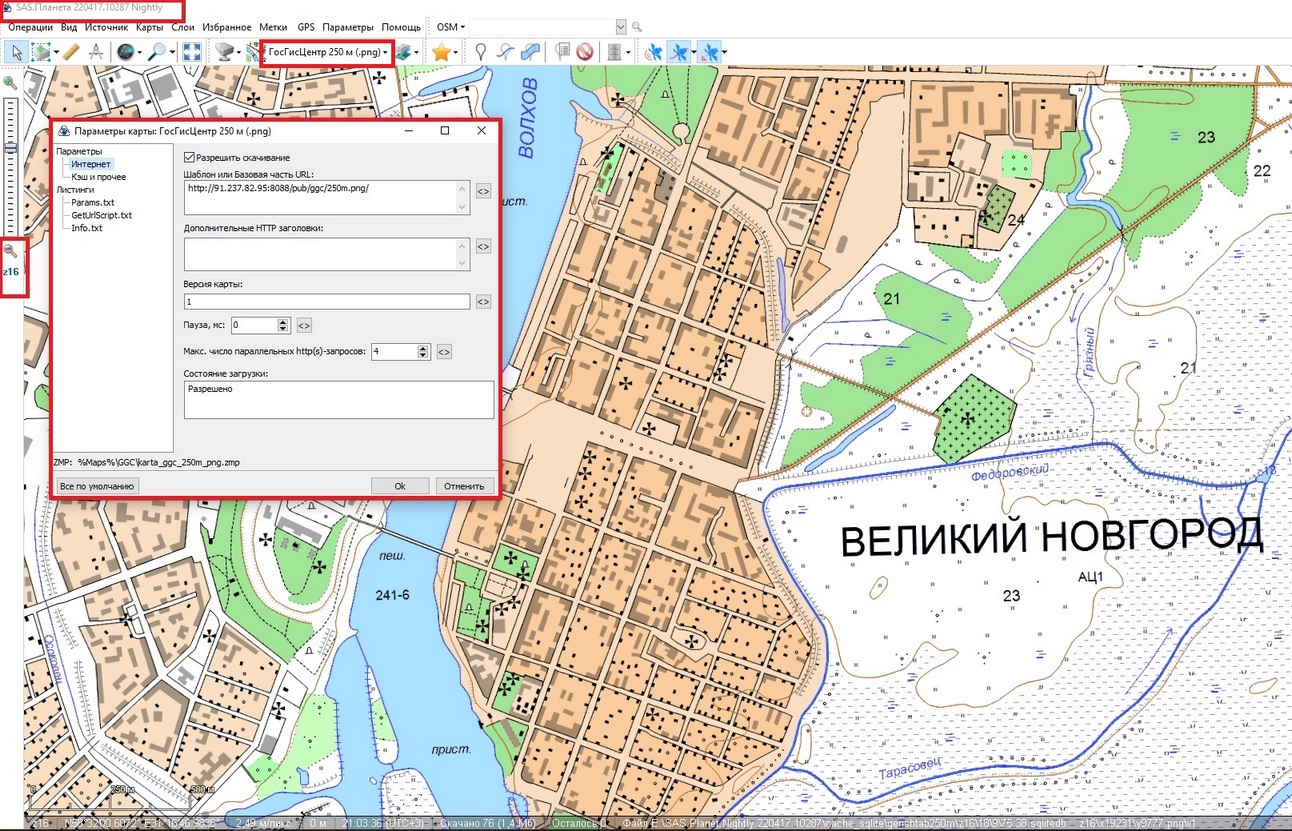Click the red hide-all-marks icon
The image size is (1292, 831).
pyautogui.click(x=585, y=52)
